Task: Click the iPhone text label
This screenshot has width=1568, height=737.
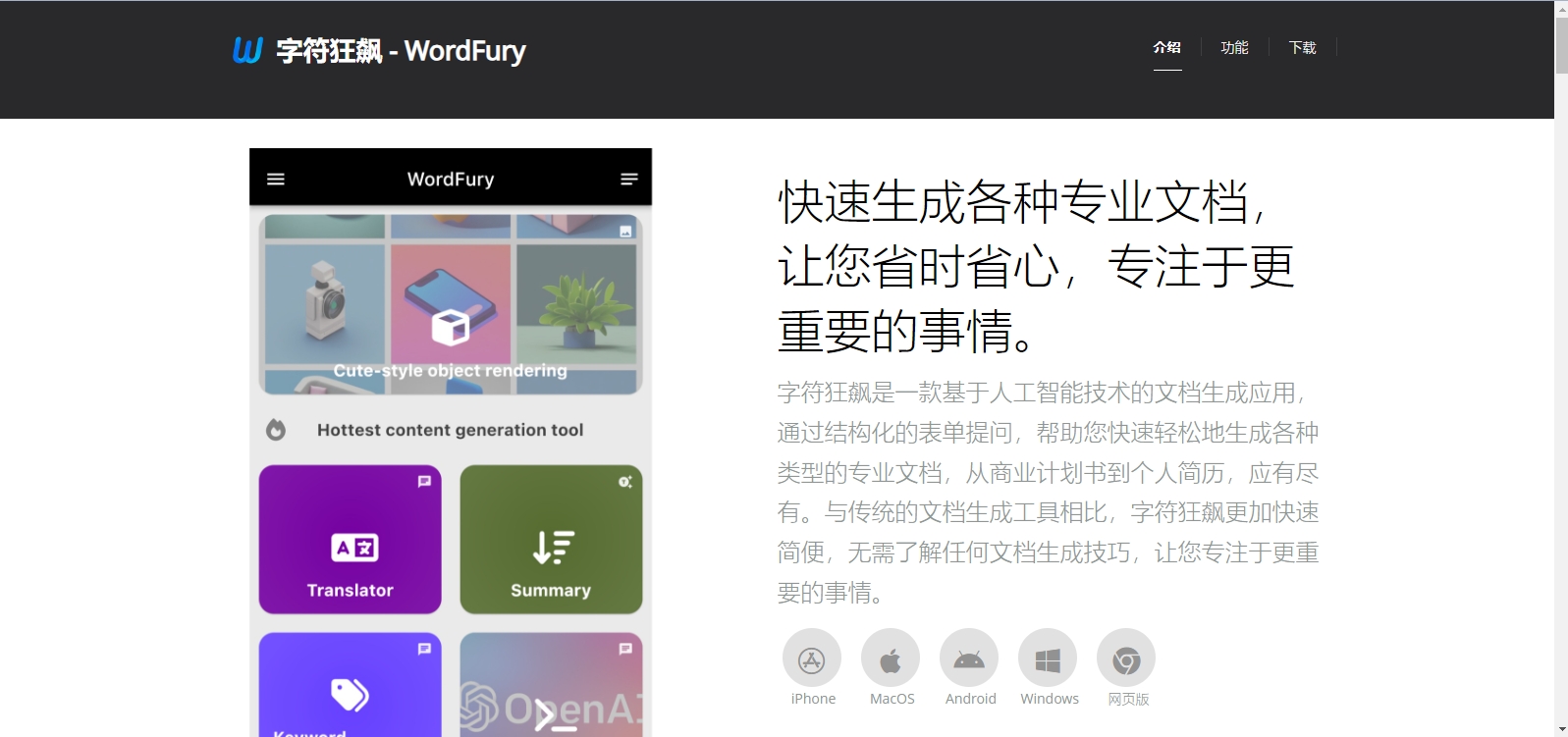Action: click(x=813, y=699)
